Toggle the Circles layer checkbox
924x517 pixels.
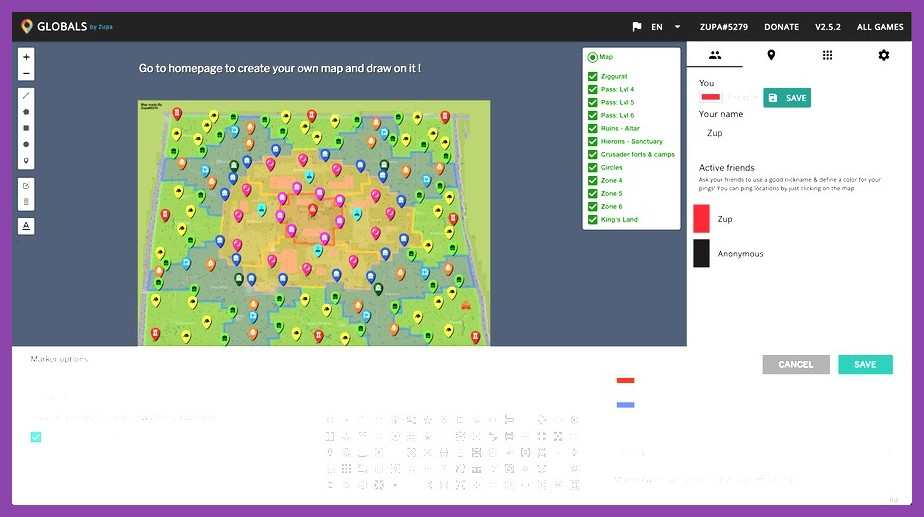[593, 167]
